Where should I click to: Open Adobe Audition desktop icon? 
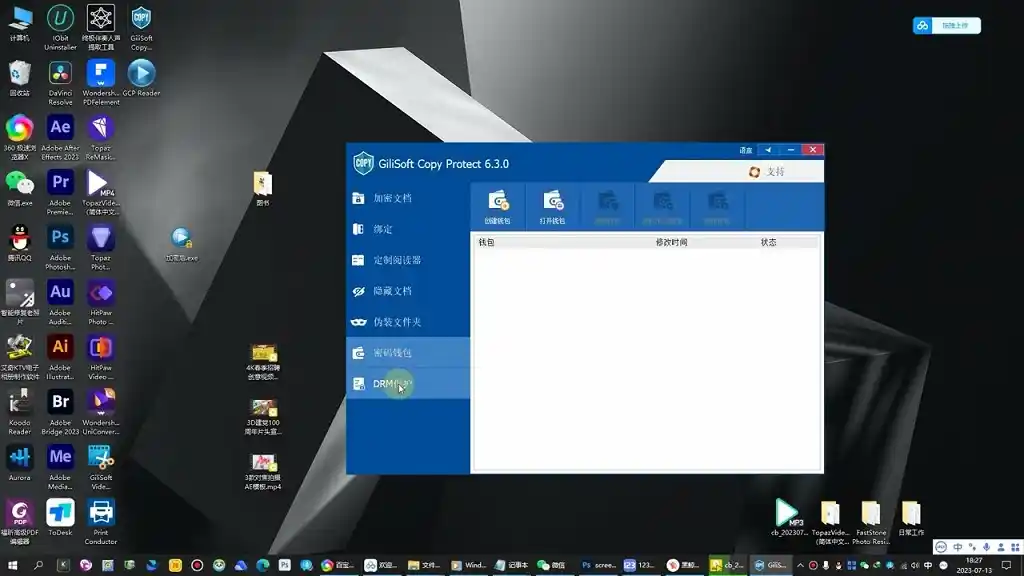[x=60, y=302]
